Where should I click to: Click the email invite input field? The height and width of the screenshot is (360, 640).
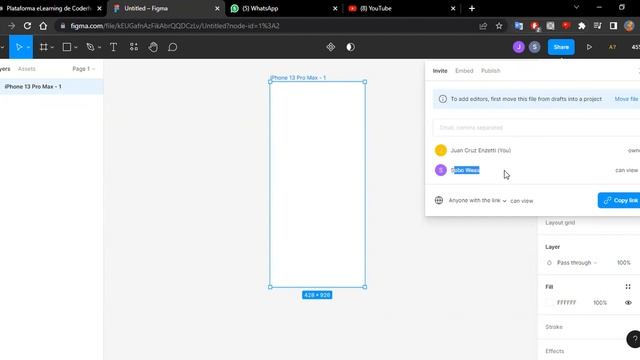(x=536, y=128)
